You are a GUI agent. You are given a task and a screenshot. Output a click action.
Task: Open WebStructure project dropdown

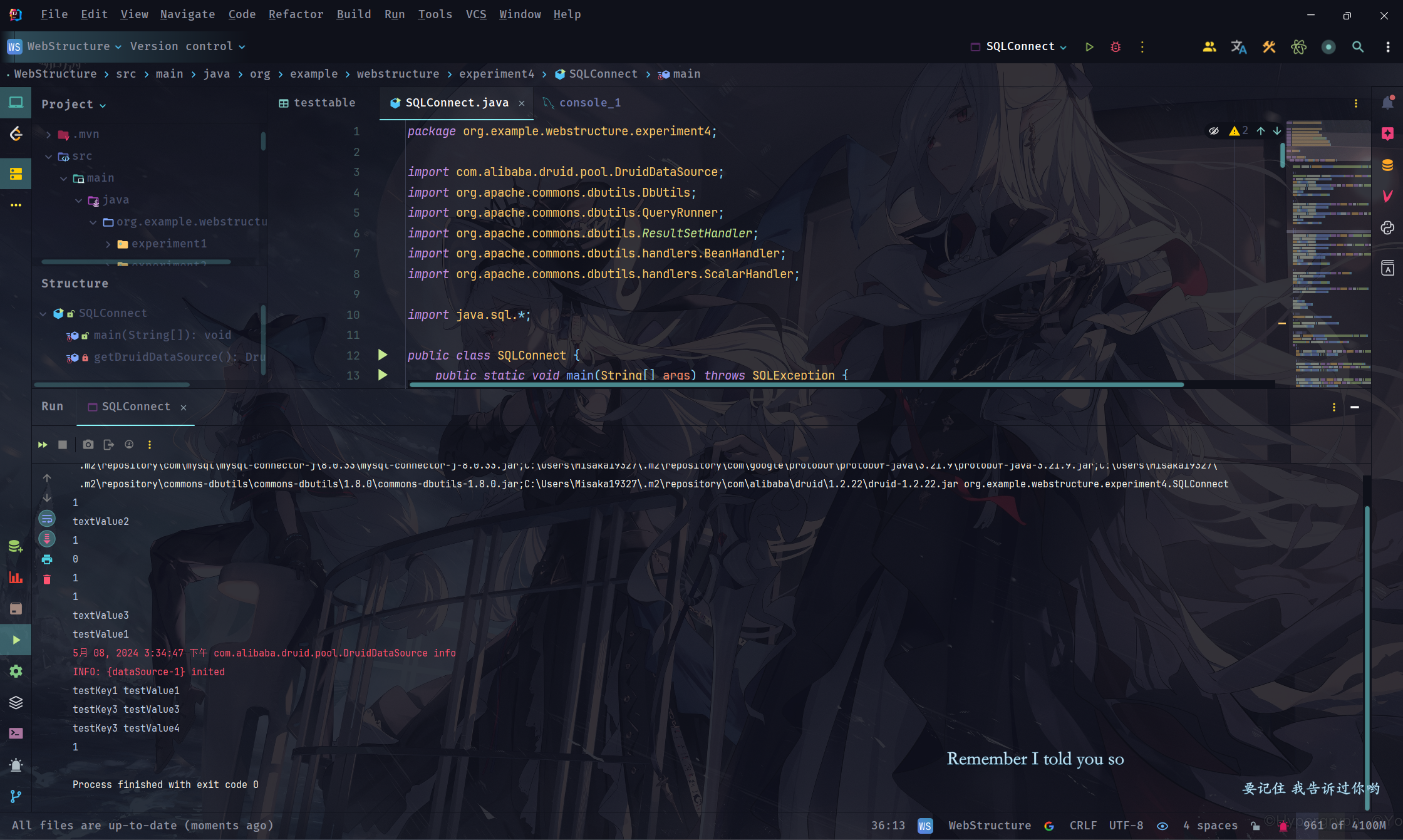[x=65, y=46]
